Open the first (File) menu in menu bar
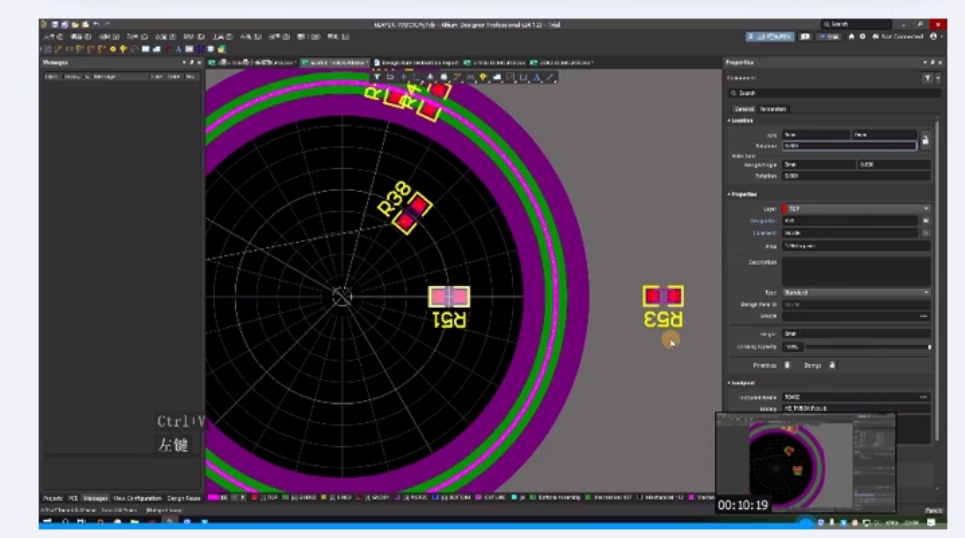This screenshot has height=538, width=965. (x=53, y=37)
